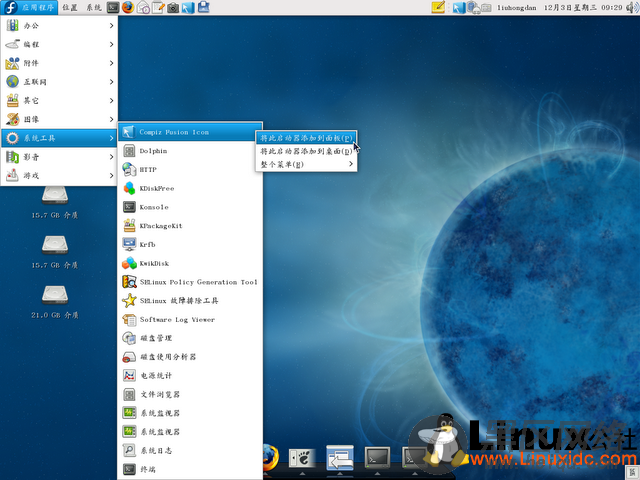Open the Dolphin file manager entry
Screen dimensions: 640x480
coord(190,151)
